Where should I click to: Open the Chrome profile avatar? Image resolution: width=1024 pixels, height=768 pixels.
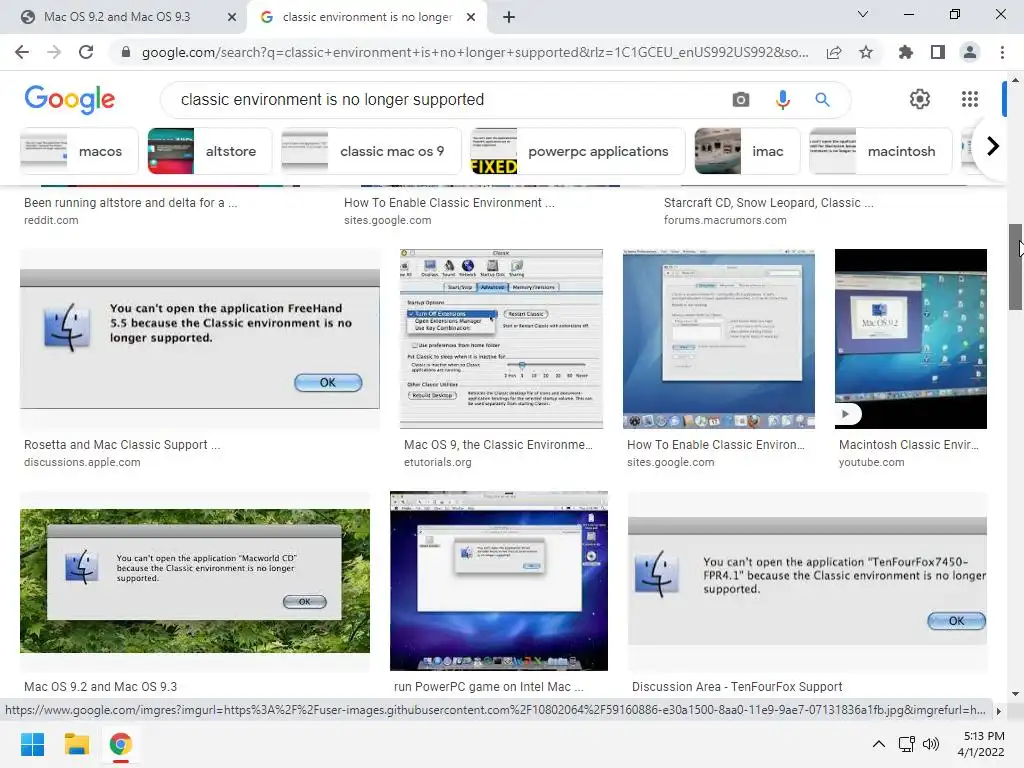pos(970,52)
